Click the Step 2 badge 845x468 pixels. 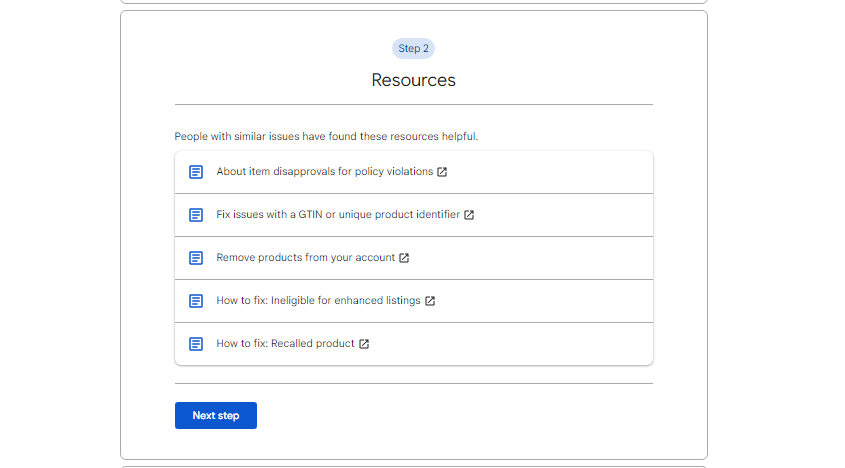[x=413, y=49]
